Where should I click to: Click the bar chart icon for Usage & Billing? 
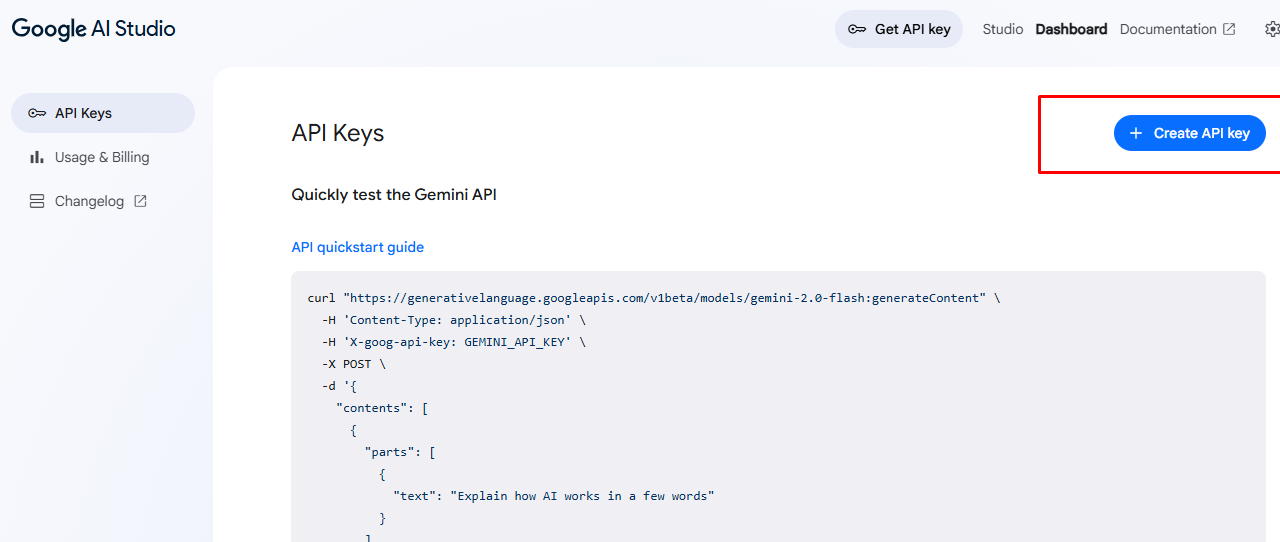click(37, 157)
